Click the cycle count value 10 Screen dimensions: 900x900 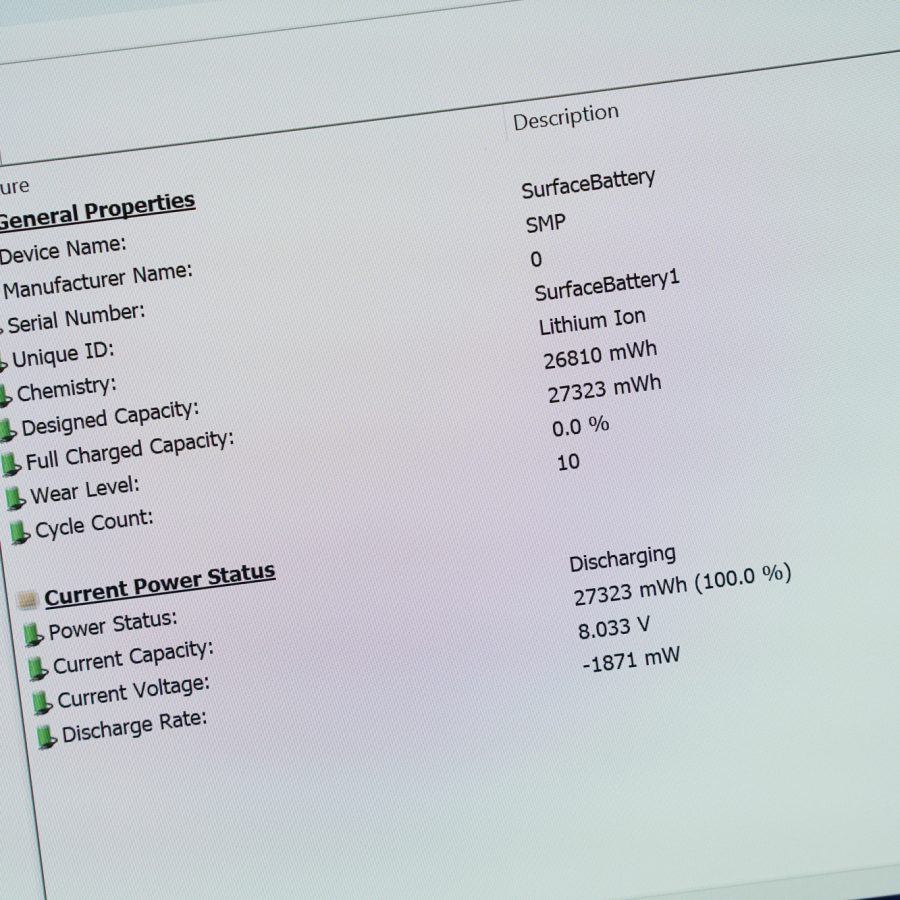pyautogui.click(x=568, y=462)
